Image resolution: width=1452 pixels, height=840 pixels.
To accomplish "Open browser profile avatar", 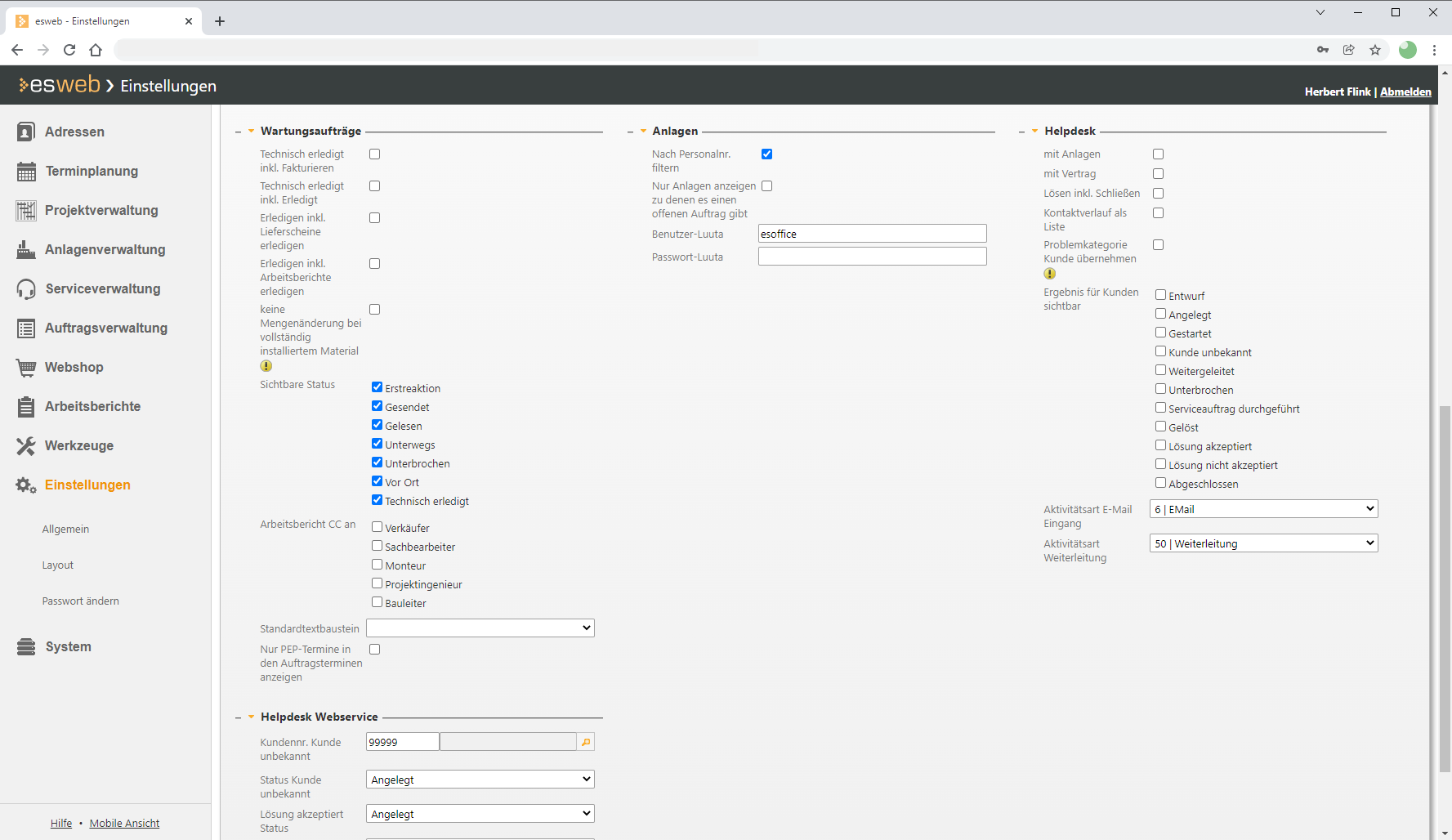I will 1408,50.
